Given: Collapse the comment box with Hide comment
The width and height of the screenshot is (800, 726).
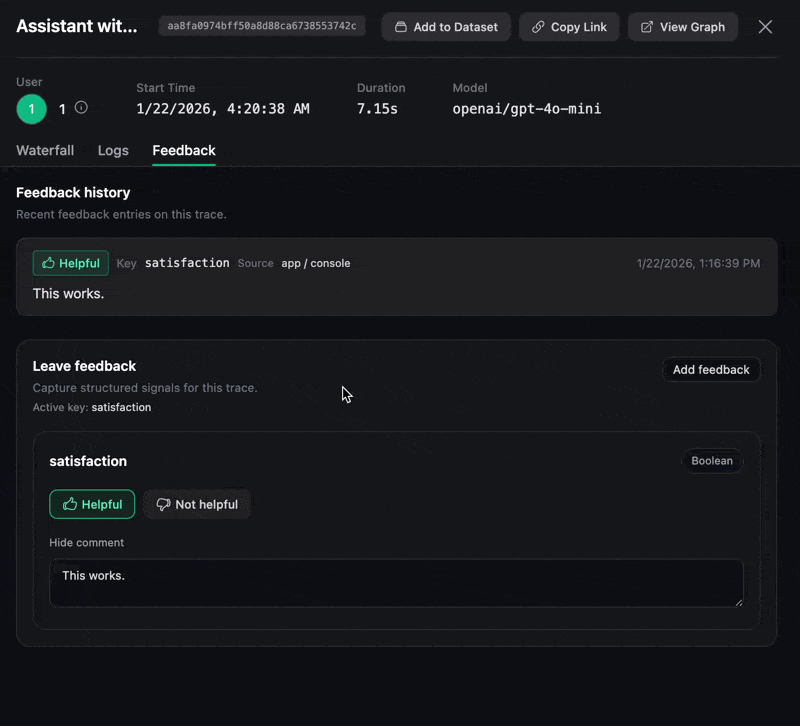Looking at the screenshot, I should pos(87,543).
